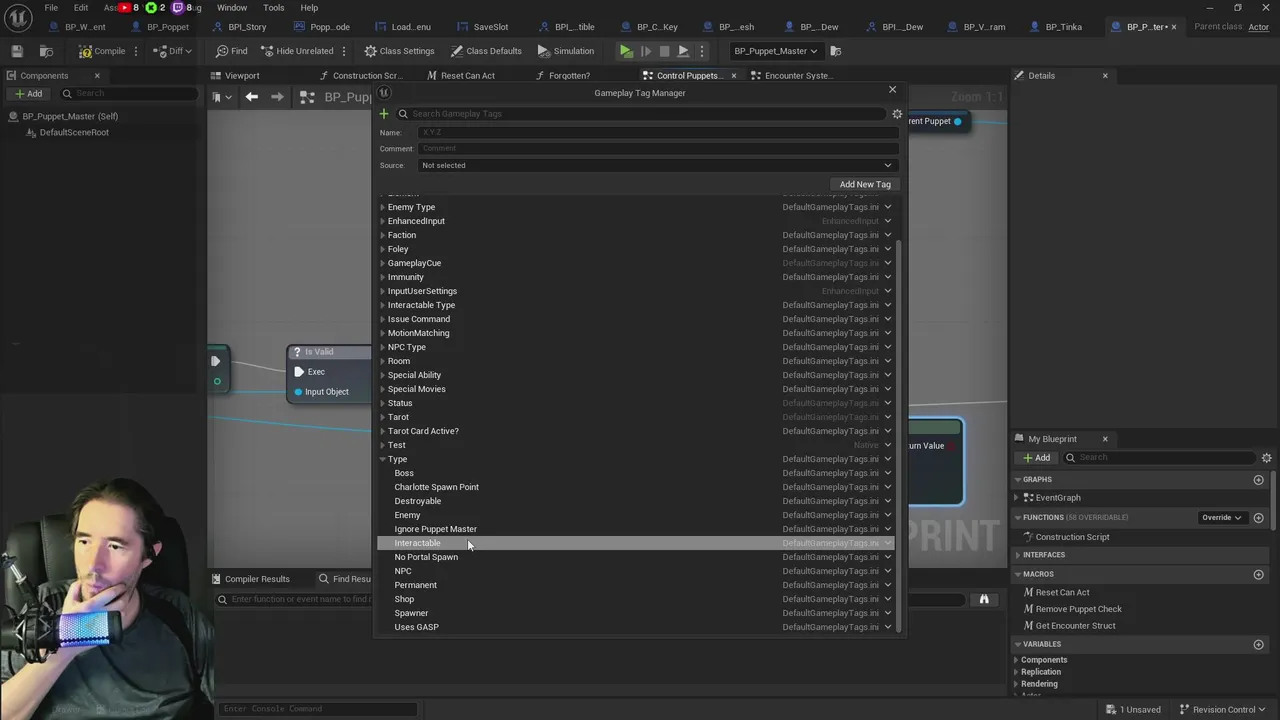Close the Control Puppets tab

click(733, 76)
